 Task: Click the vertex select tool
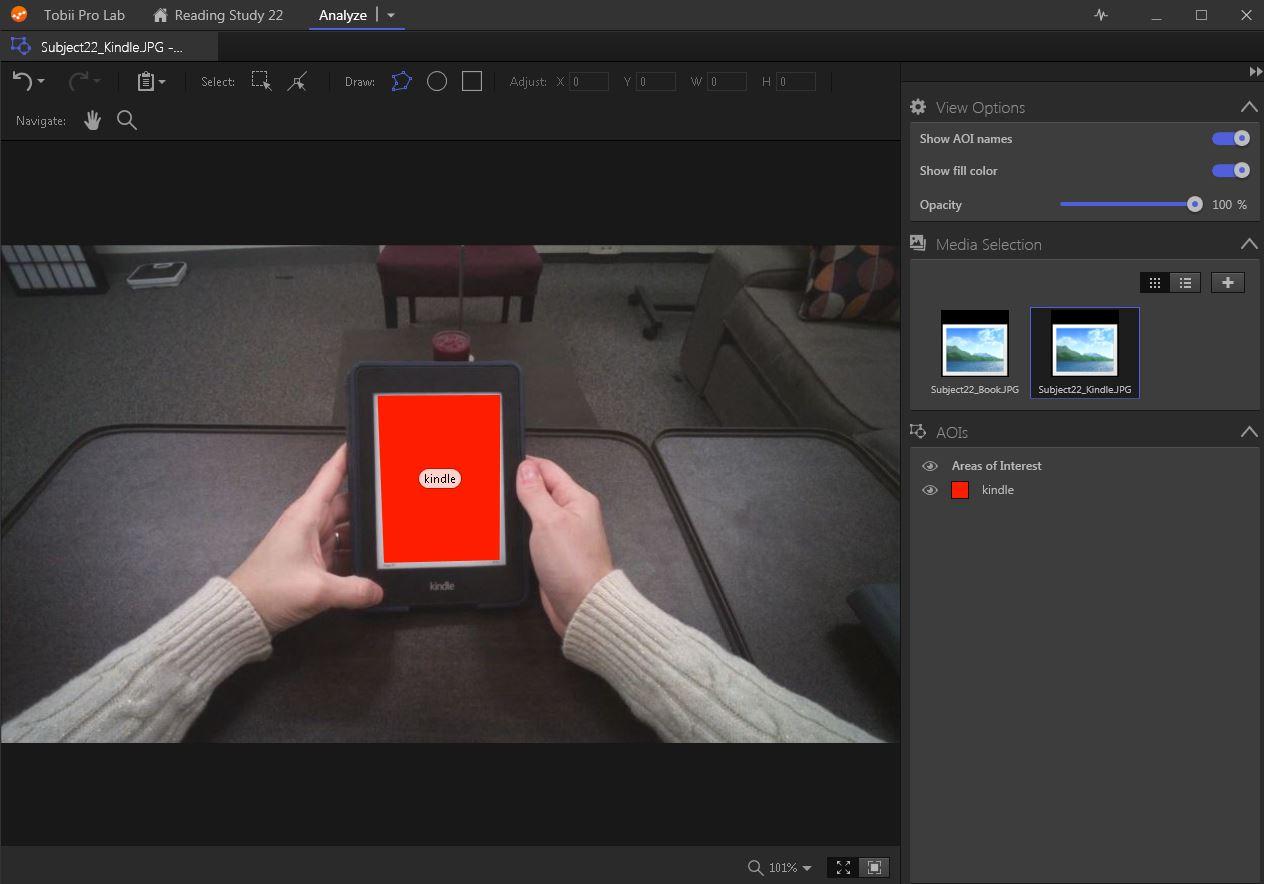coord(297,82)
